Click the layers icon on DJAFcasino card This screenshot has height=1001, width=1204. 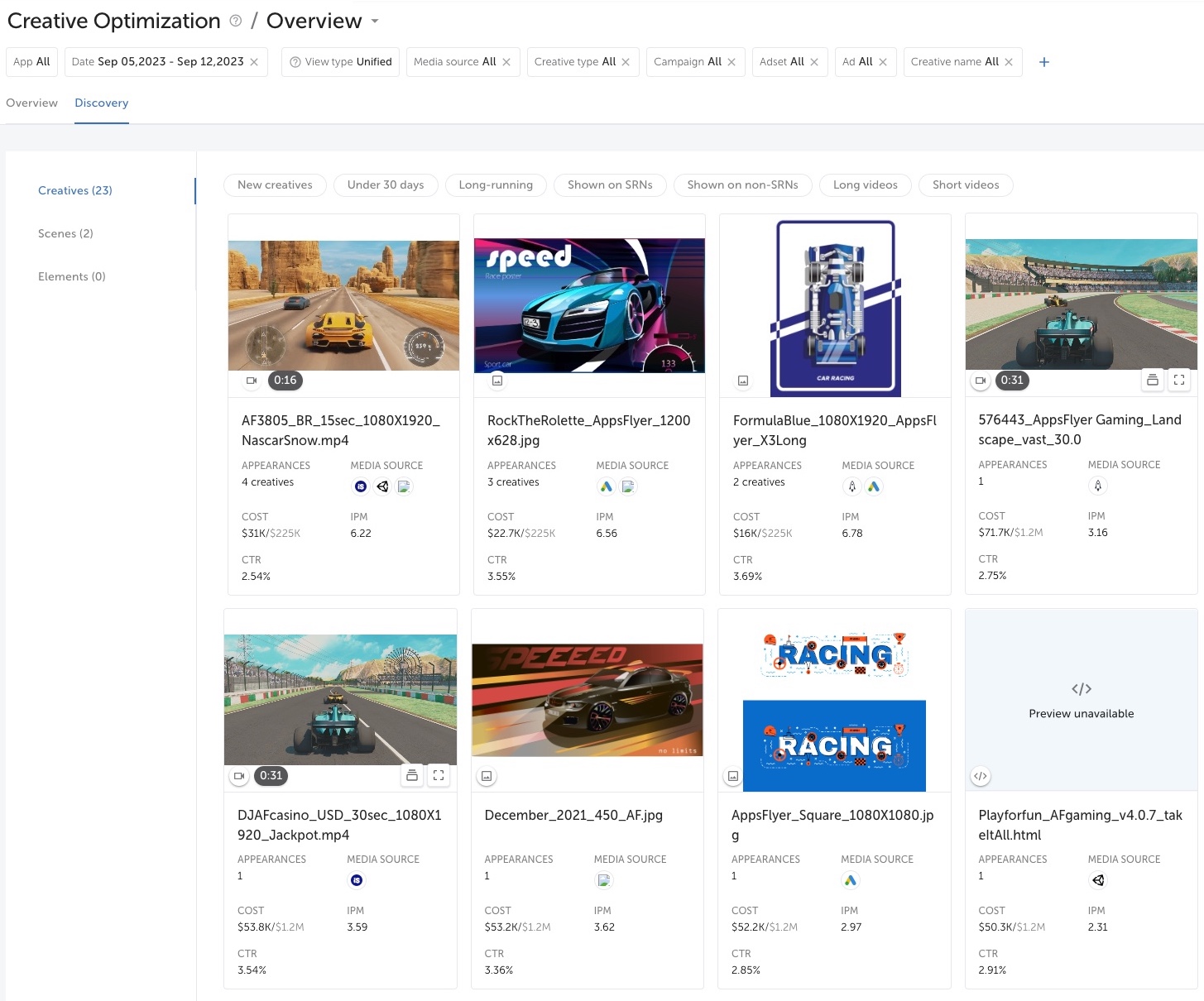point(411,775)
